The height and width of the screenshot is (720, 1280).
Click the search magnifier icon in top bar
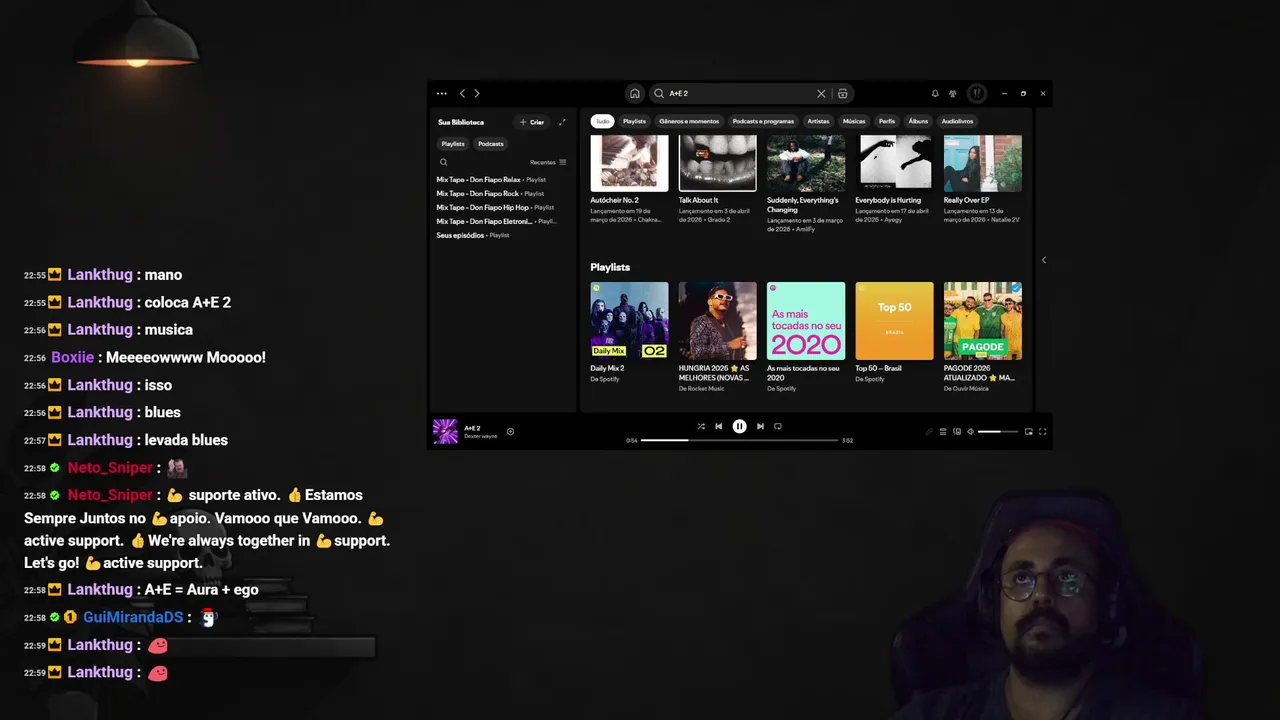coord(659,94)
